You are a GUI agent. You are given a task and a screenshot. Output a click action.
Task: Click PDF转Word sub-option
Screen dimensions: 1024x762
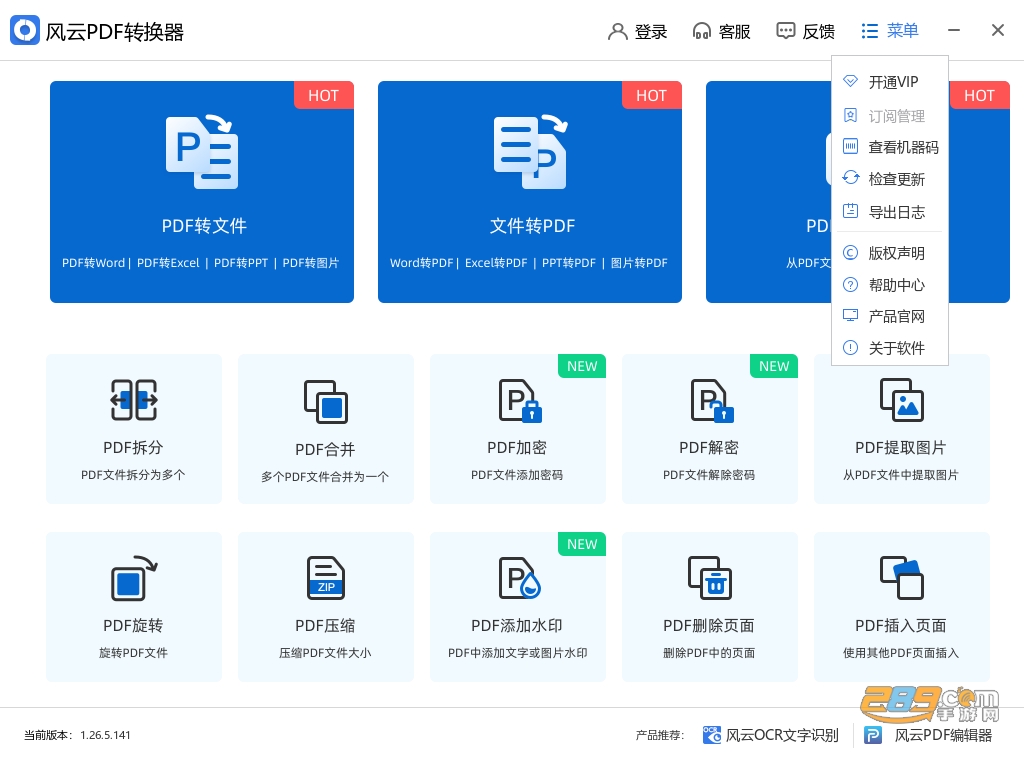point(93,262)
